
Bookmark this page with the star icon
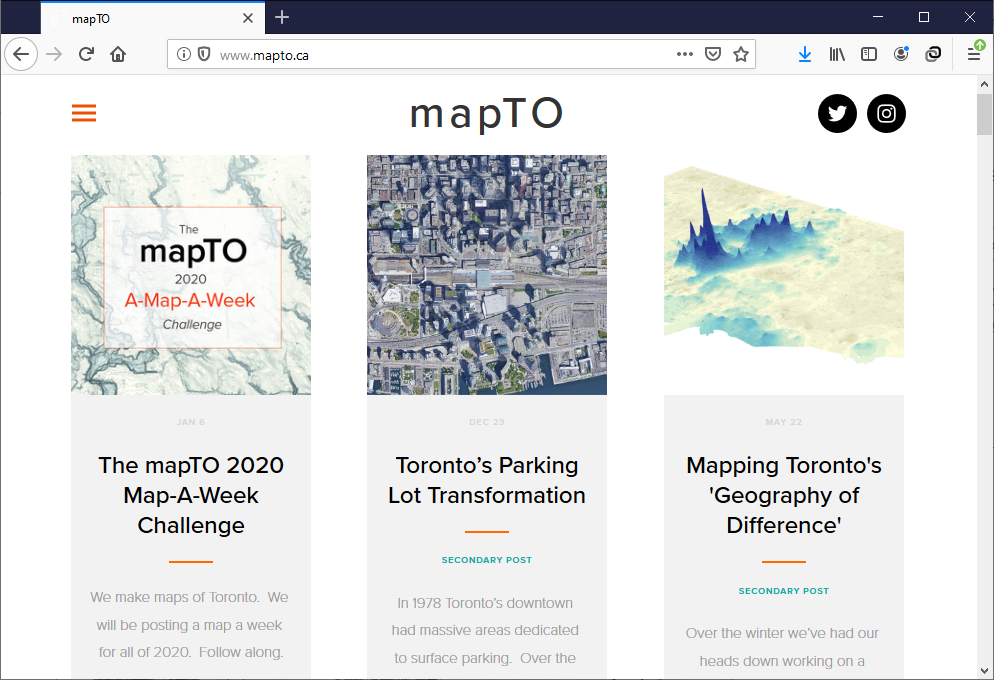pos(741,53)
